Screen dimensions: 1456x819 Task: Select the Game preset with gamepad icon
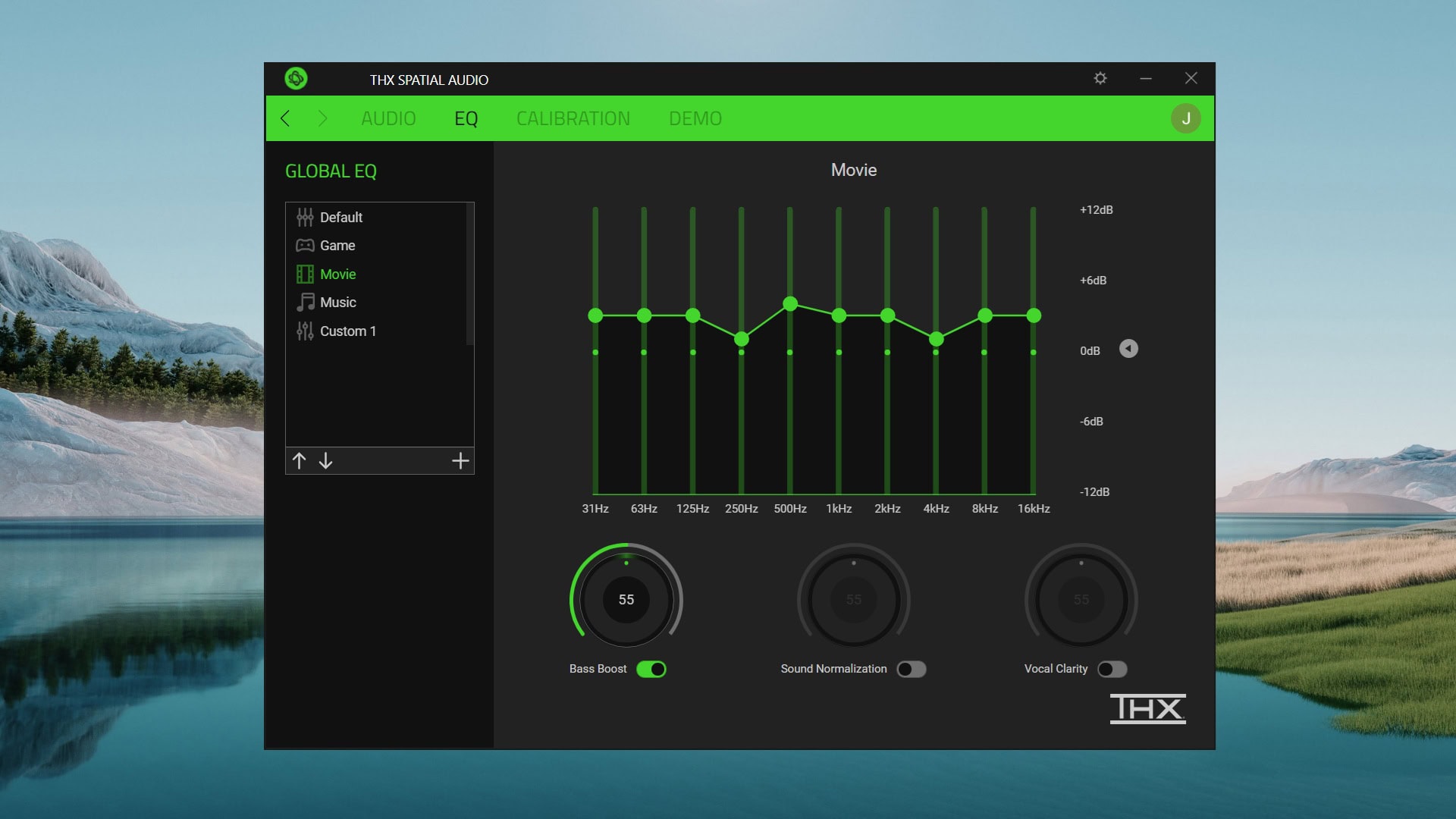point(337,245)
